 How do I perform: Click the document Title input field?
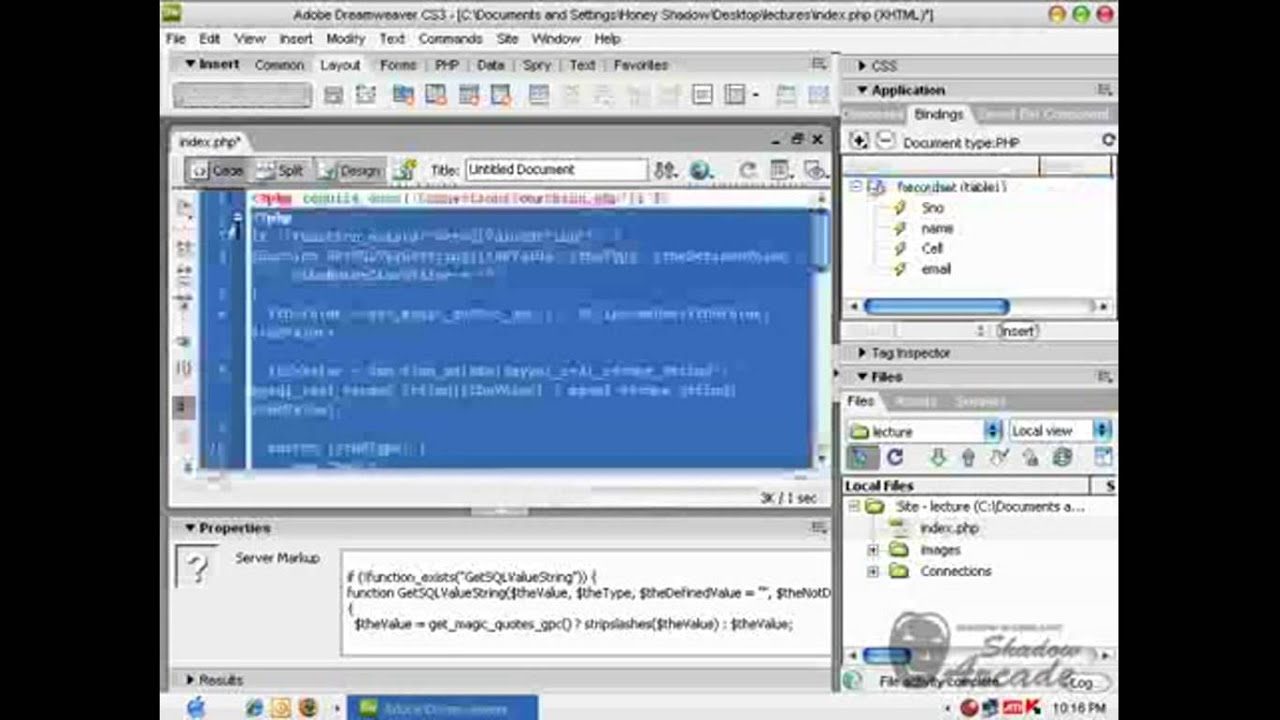[x=556, y=170]
